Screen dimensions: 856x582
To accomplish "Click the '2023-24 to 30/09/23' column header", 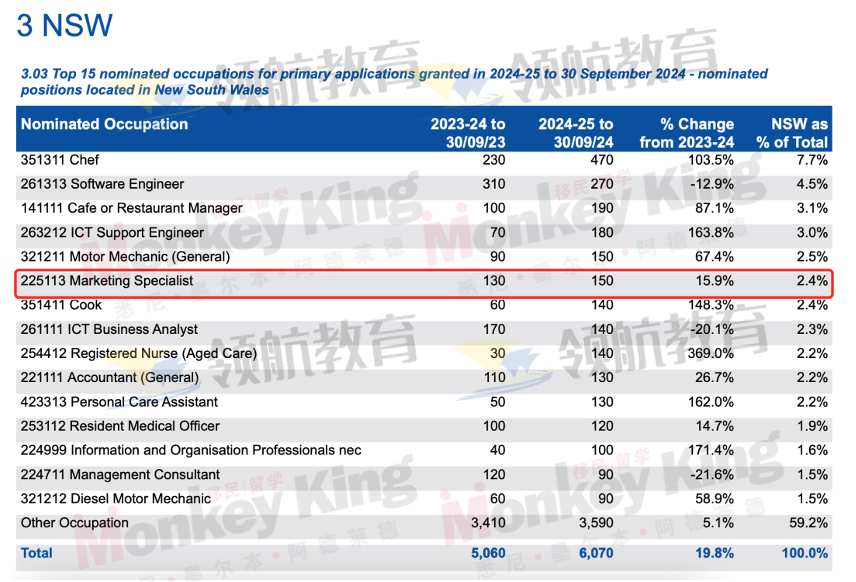I will [467, 133].
